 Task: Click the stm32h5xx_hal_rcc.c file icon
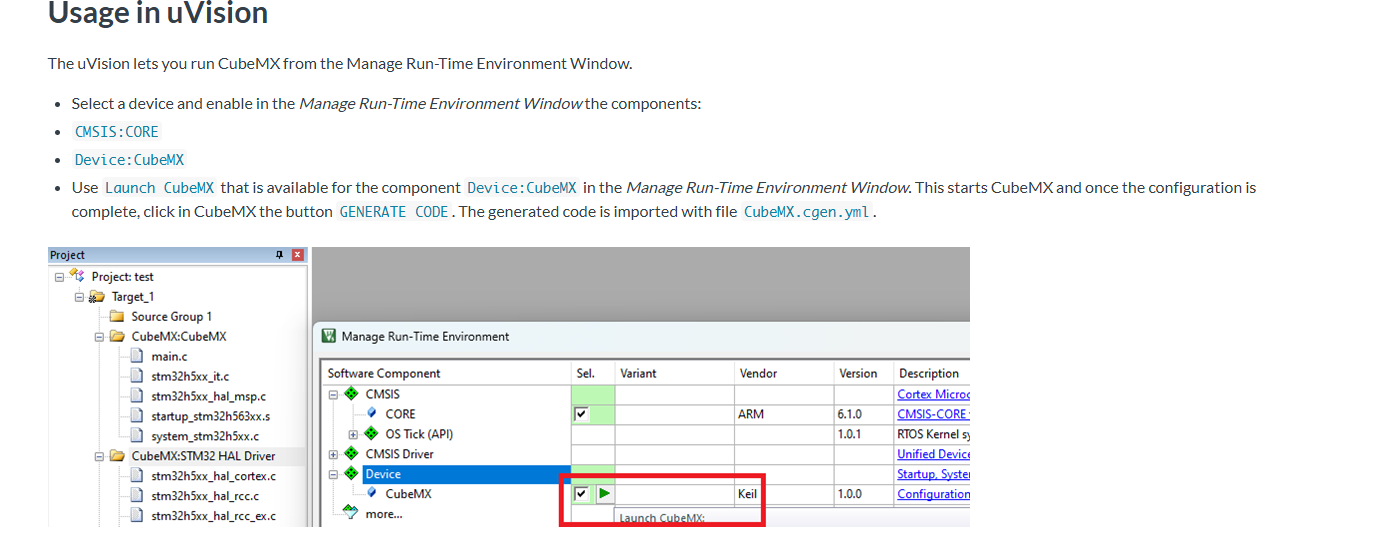click(137, 496)
